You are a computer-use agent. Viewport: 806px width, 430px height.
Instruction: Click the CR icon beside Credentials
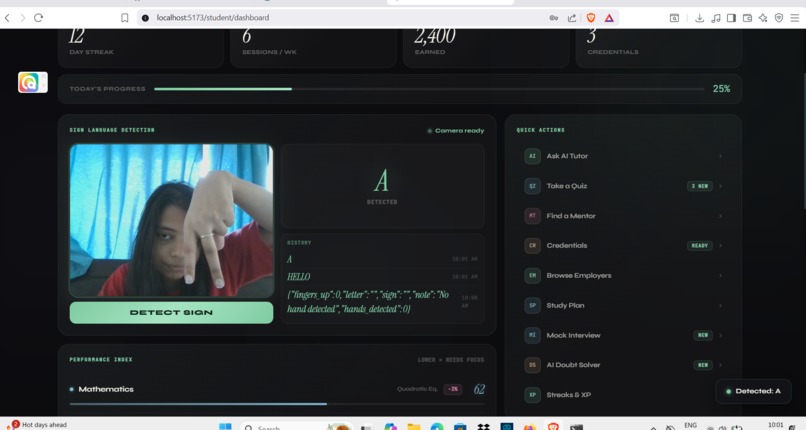click(x=532, y=246)
